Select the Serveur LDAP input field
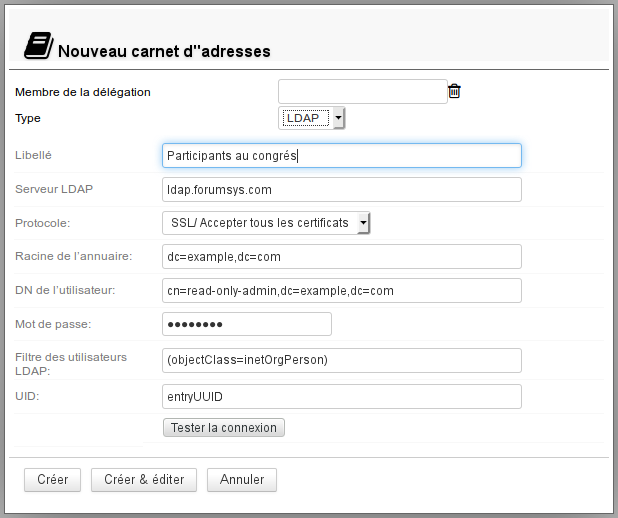Screen dimensions: 618x518 tap(342, 190)
